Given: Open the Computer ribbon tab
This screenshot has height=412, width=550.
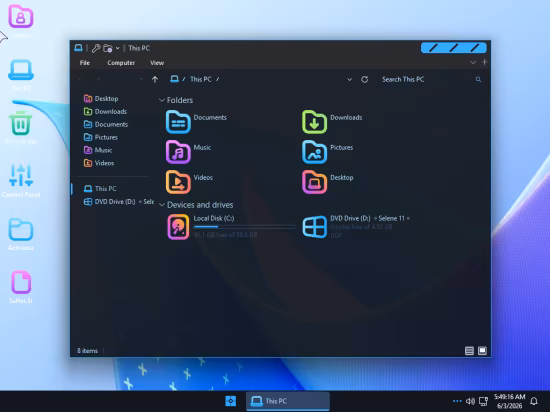Looking at the screenshot, I should (x=121, y=63).
